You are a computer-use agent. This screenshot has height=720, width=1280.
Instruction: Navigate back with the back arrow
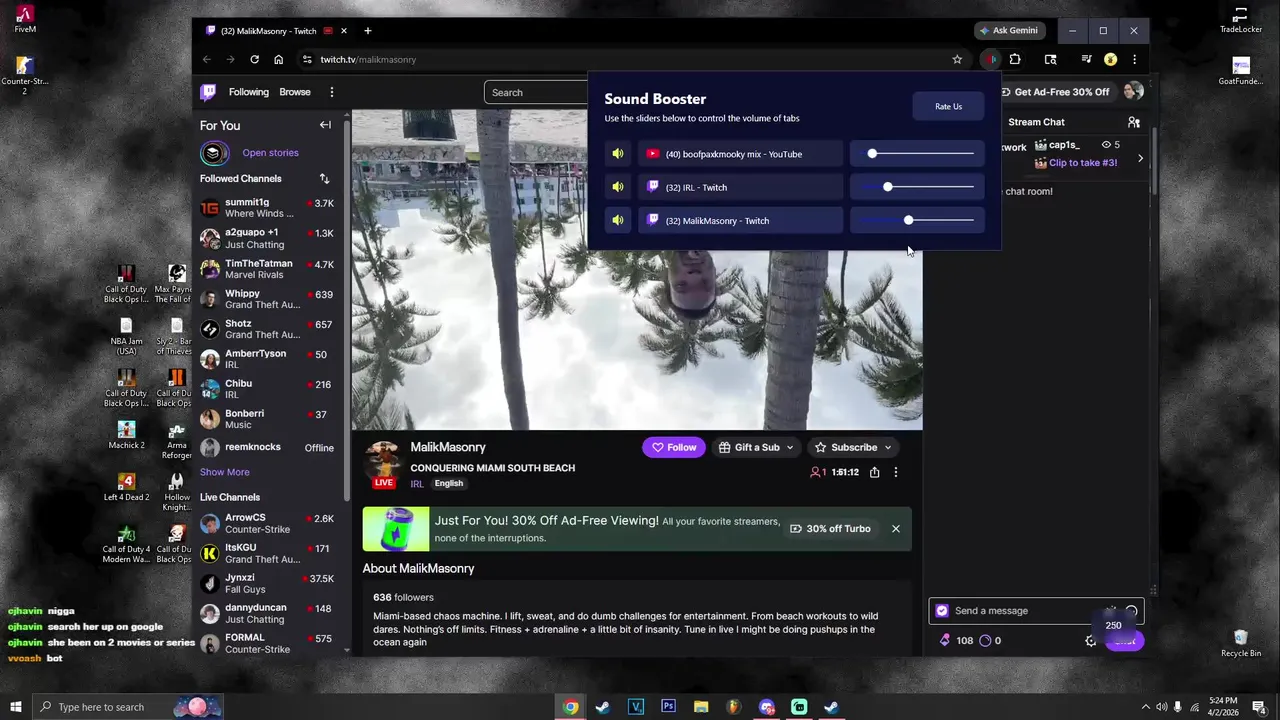pyautogui.click(x=206, y=59)
